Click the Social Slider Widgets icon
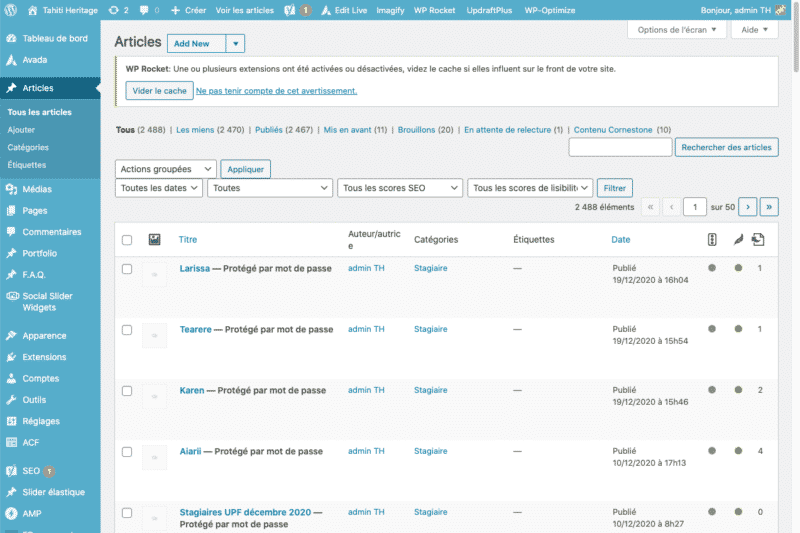The width and height of the screenshot is (800, 533). point(12,296)
